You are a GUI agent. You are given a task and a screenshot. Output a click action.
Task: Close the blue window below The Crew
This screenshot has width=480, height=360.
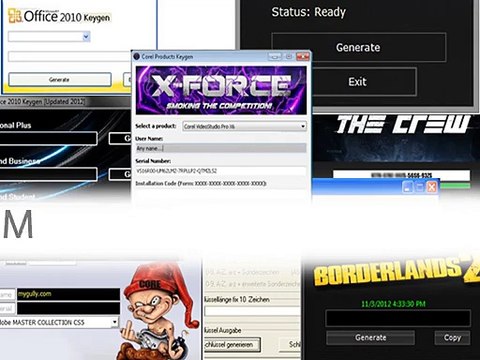[x=432, y=187]
